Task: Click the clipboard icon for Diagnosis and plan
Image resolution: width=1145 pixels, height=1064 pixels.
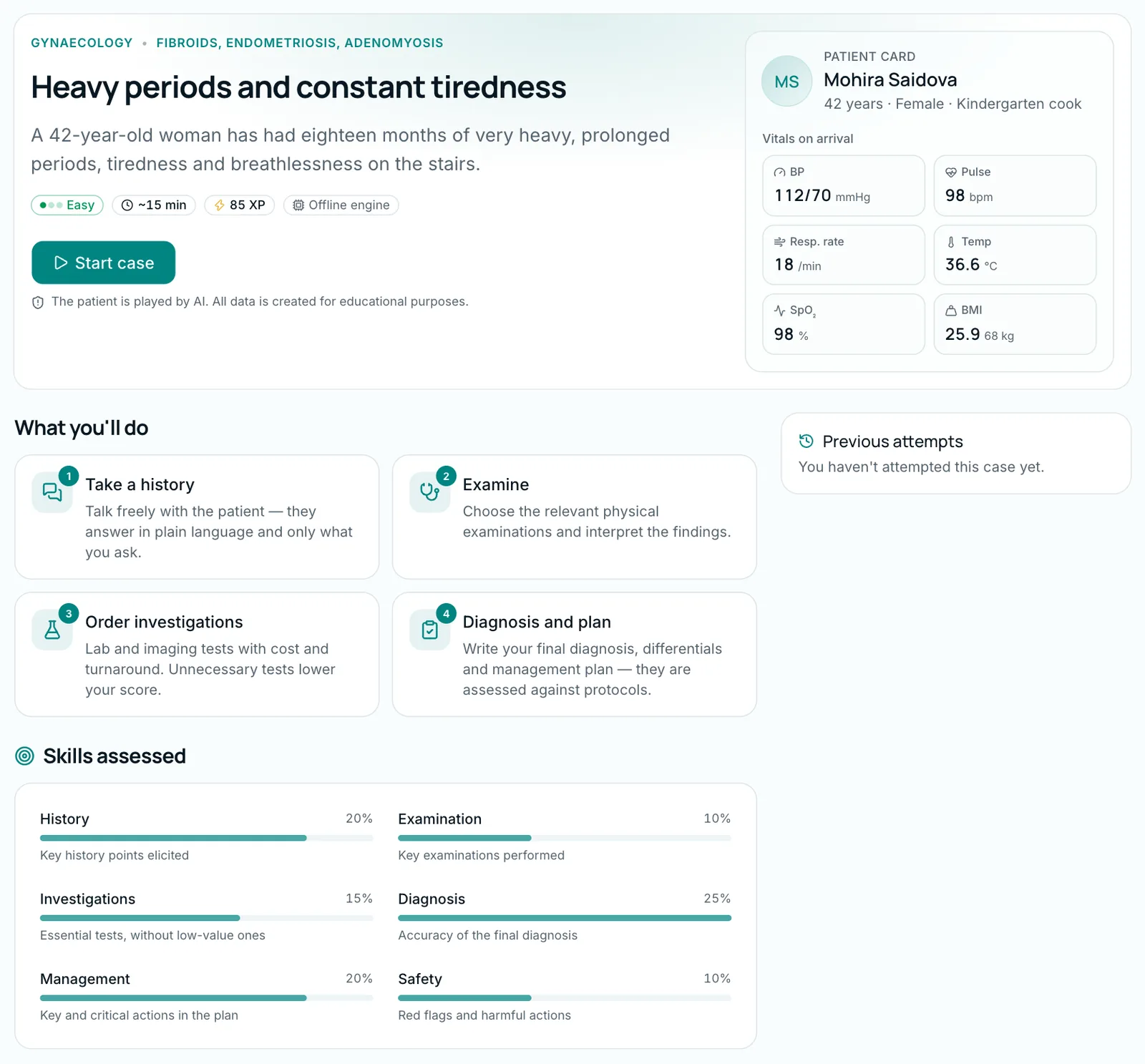Action: click(429, 630)
